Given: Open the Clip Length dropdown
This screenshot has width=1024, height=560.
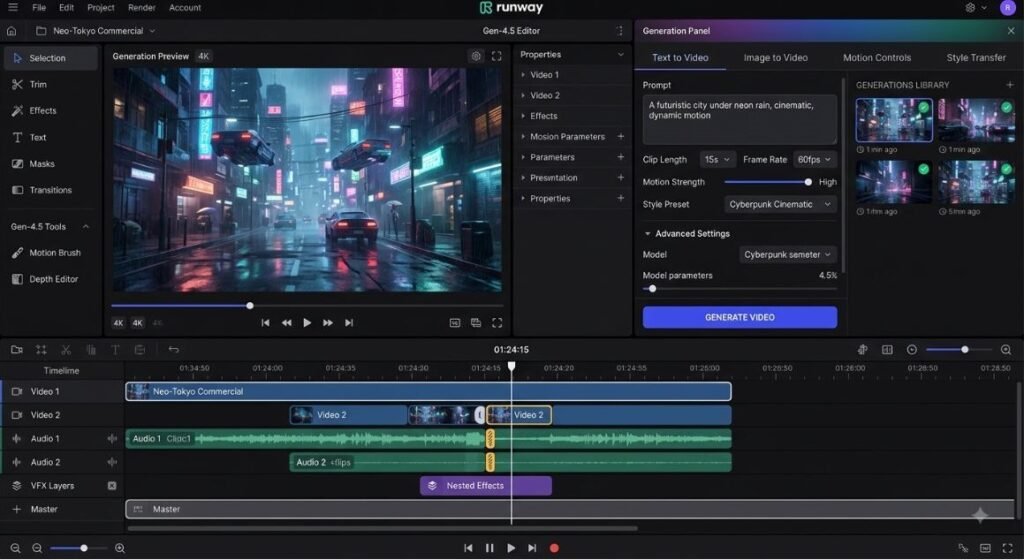Looking at the screenshot, I should click(717, 159).
